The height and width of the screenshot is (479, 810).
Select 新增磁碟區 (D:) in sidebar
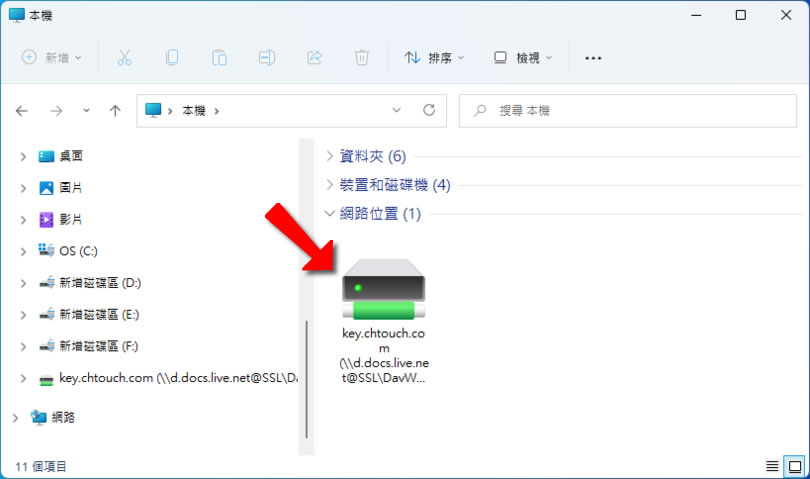[x=89, y=283]
